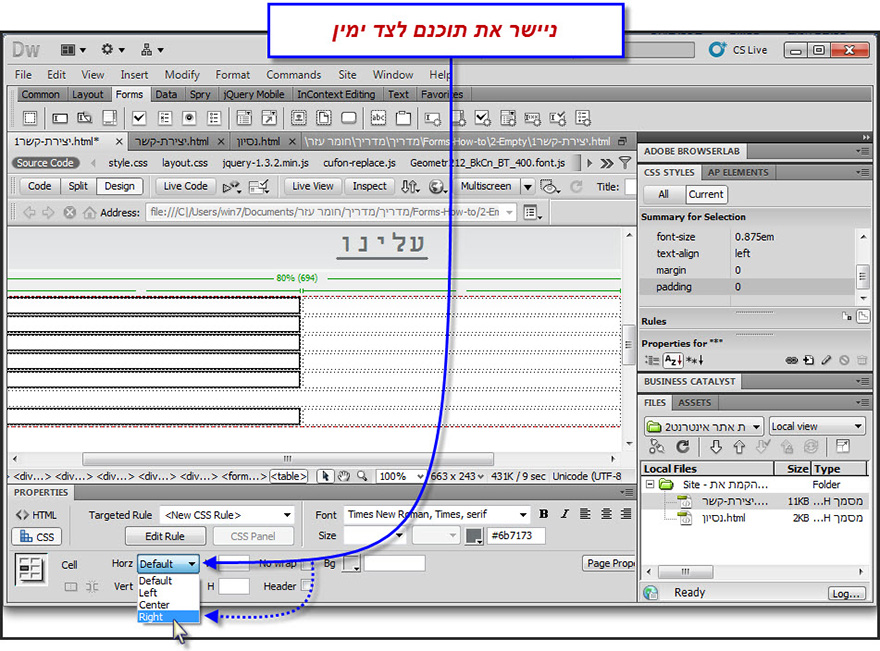Click the Live View button
This screenshot has height=651, width=880.
pyautogui.click(x=313, y=186)
